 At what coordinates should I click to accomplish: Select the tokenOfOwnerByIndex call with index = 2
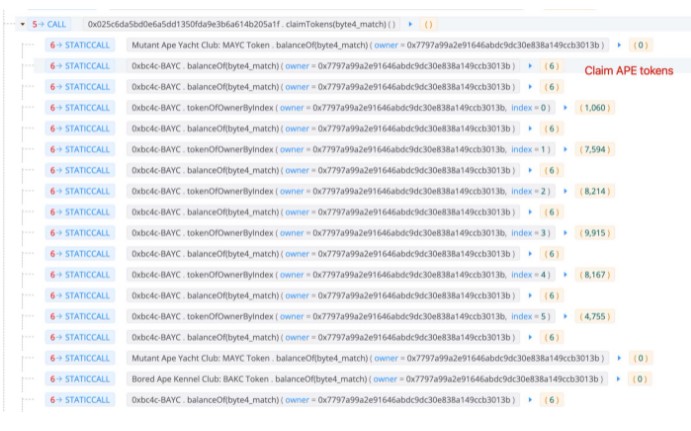341,191
